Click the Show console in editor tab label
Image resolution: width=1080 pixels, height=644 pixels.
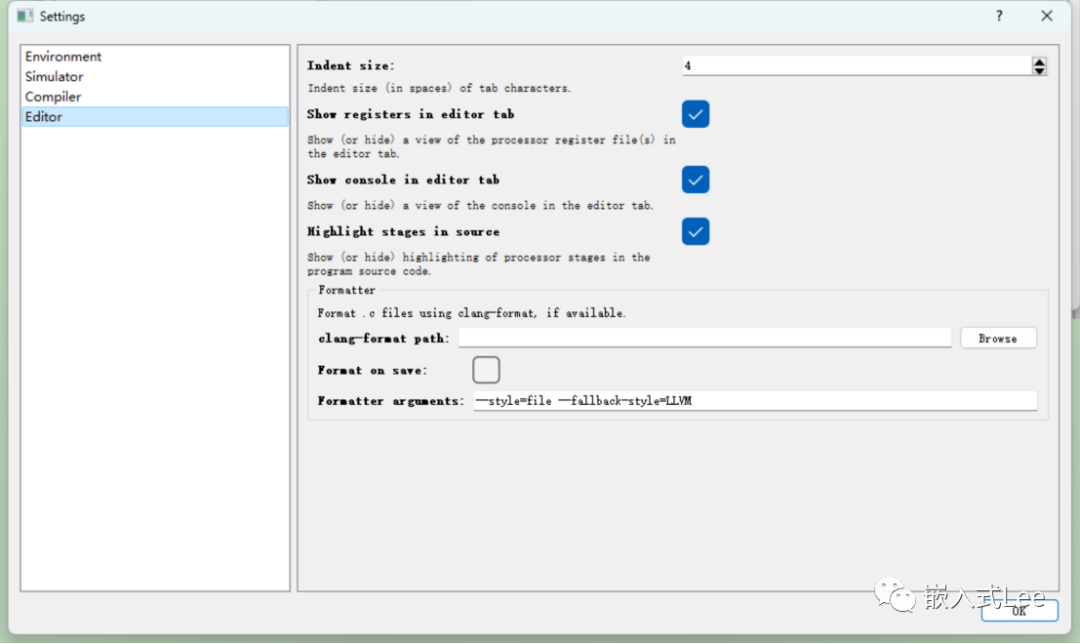tap(404, 180)
